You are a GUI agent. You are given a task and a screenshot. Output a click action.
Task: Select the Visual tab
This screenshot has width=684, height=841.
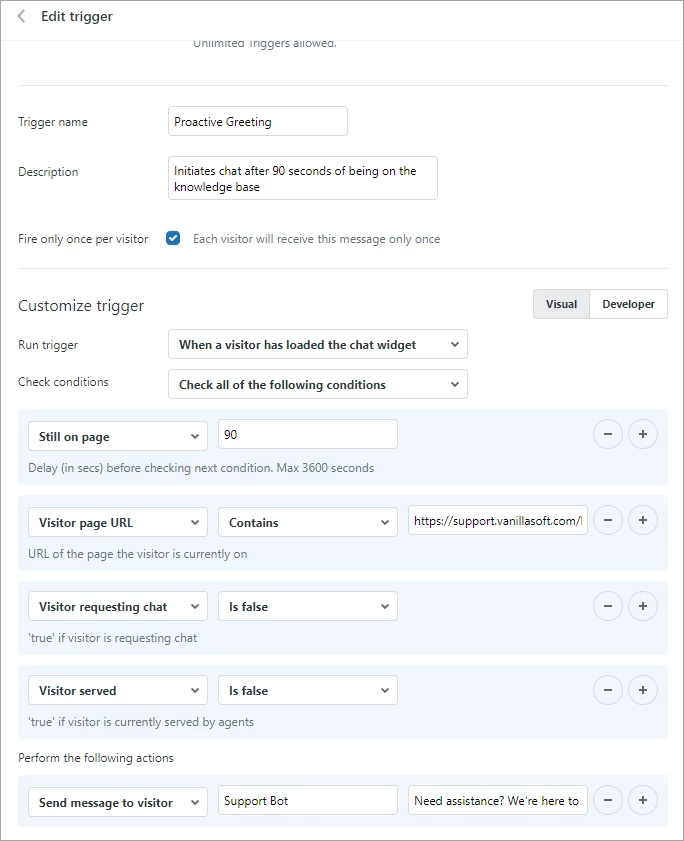click(x=561, y=304)
